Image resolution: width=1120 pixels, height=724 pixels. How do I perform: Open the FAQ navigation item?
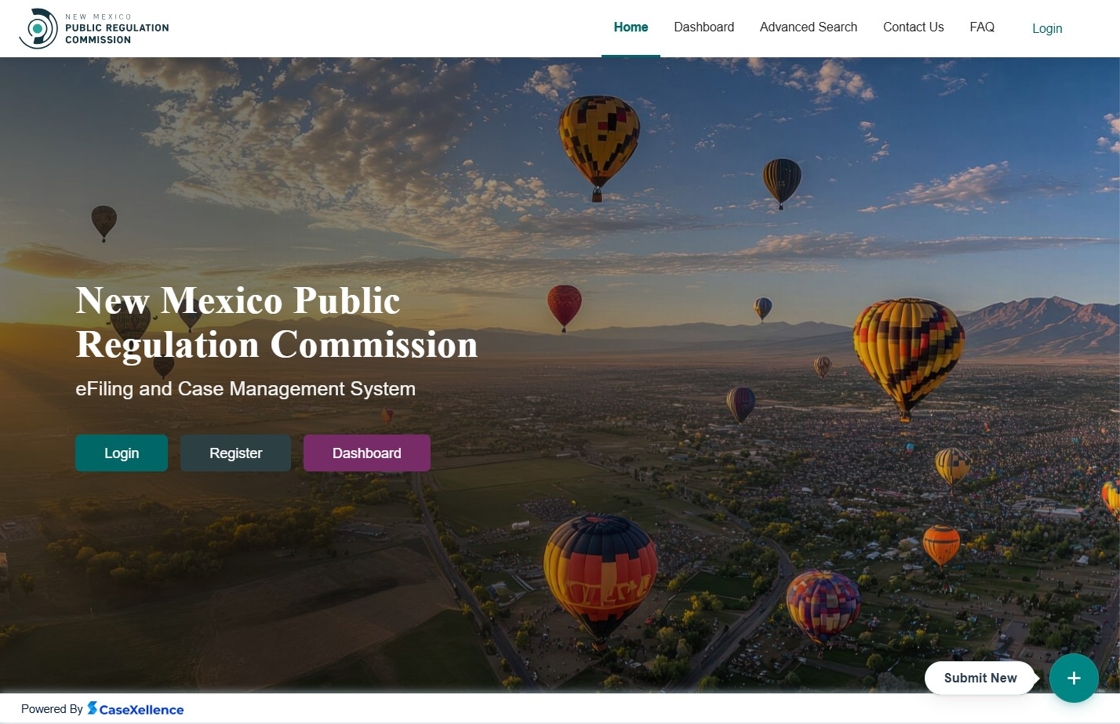(981, 27)
